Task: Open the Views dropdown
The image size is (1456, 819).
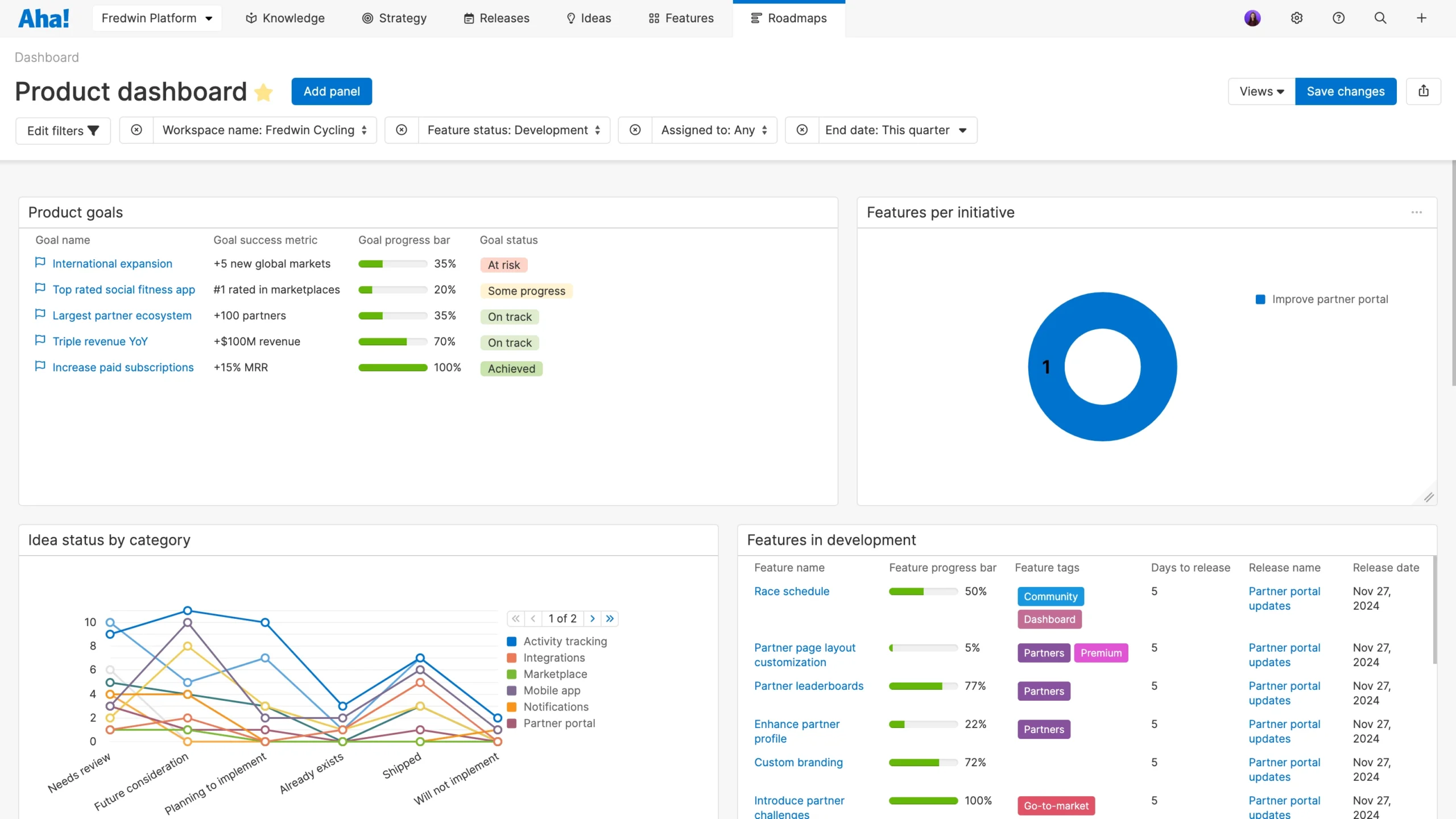Action: coord(1260,91)
